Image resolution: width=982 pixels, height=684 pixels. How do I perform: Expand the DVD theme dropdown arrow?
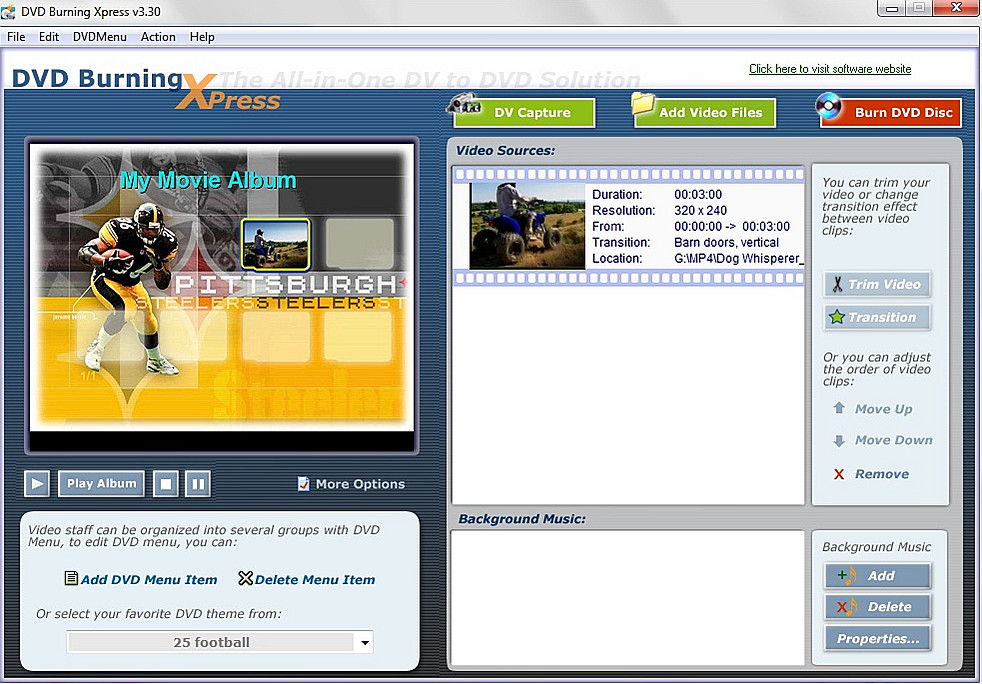364,642
